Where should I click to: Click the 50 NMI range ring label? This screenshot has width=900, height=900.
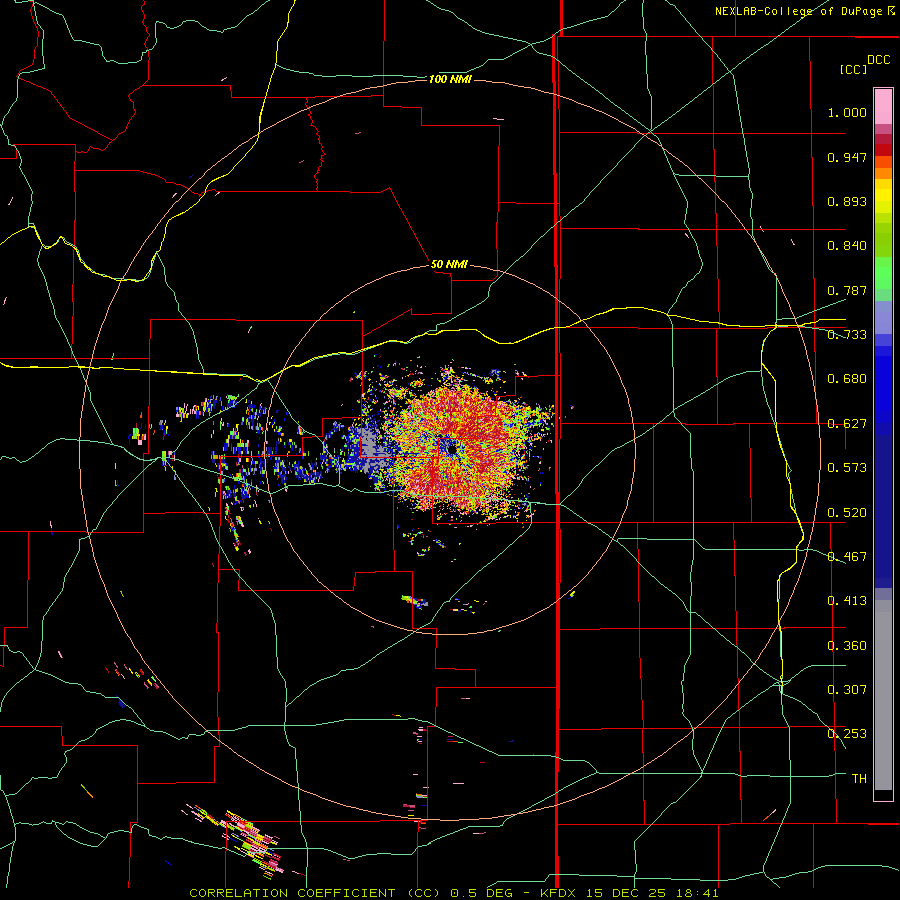(449, 264)
